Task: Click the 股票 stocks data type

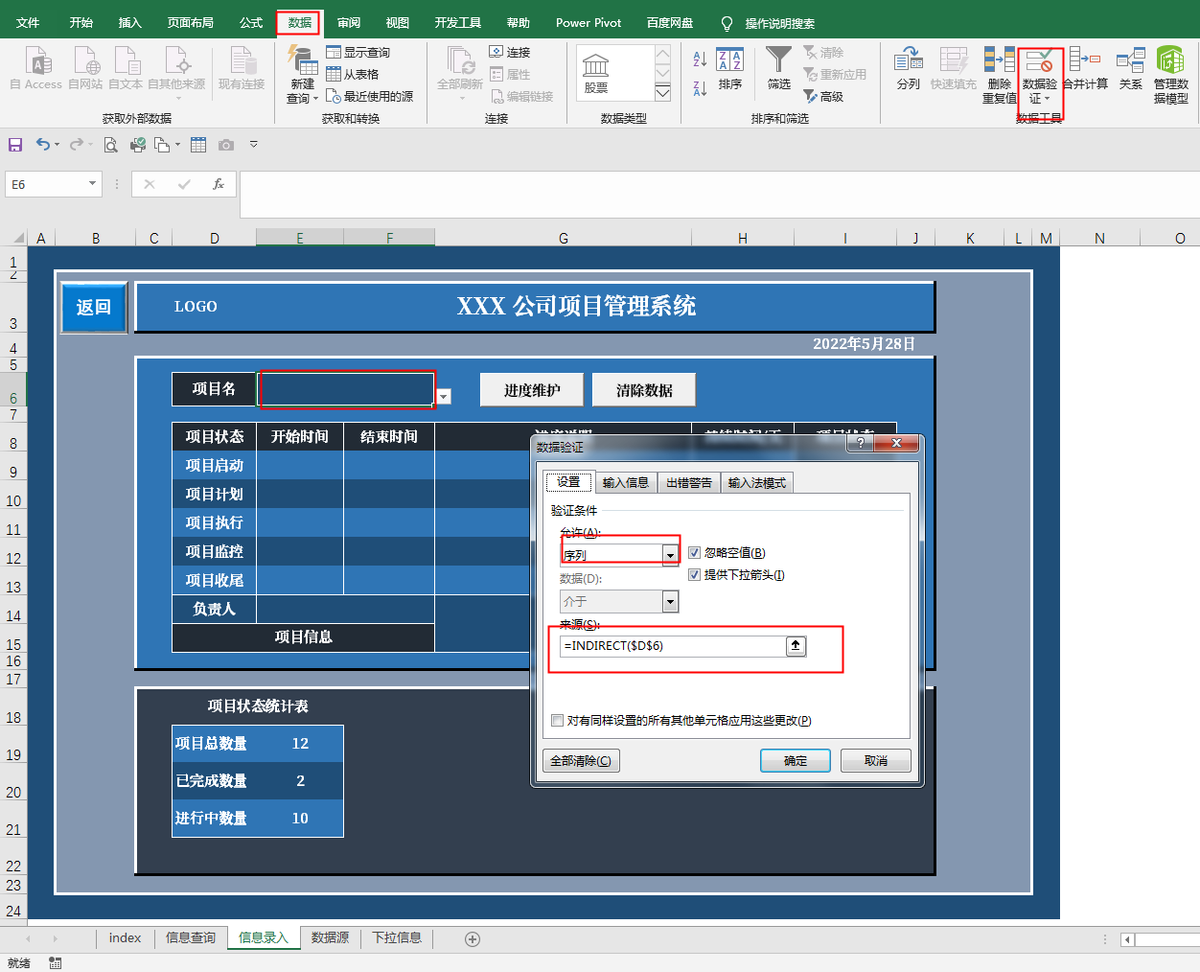Action: pos(597,73)
